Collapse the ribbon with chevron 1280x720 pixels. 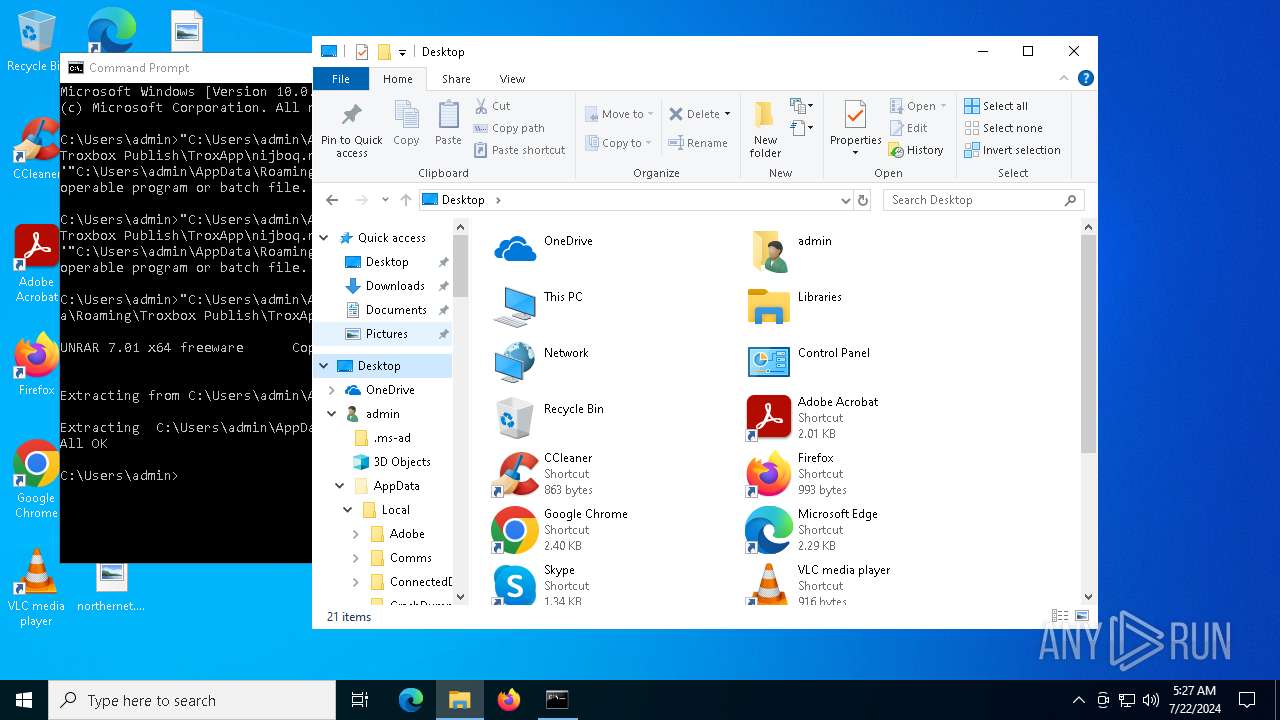tap(1064, 78)
